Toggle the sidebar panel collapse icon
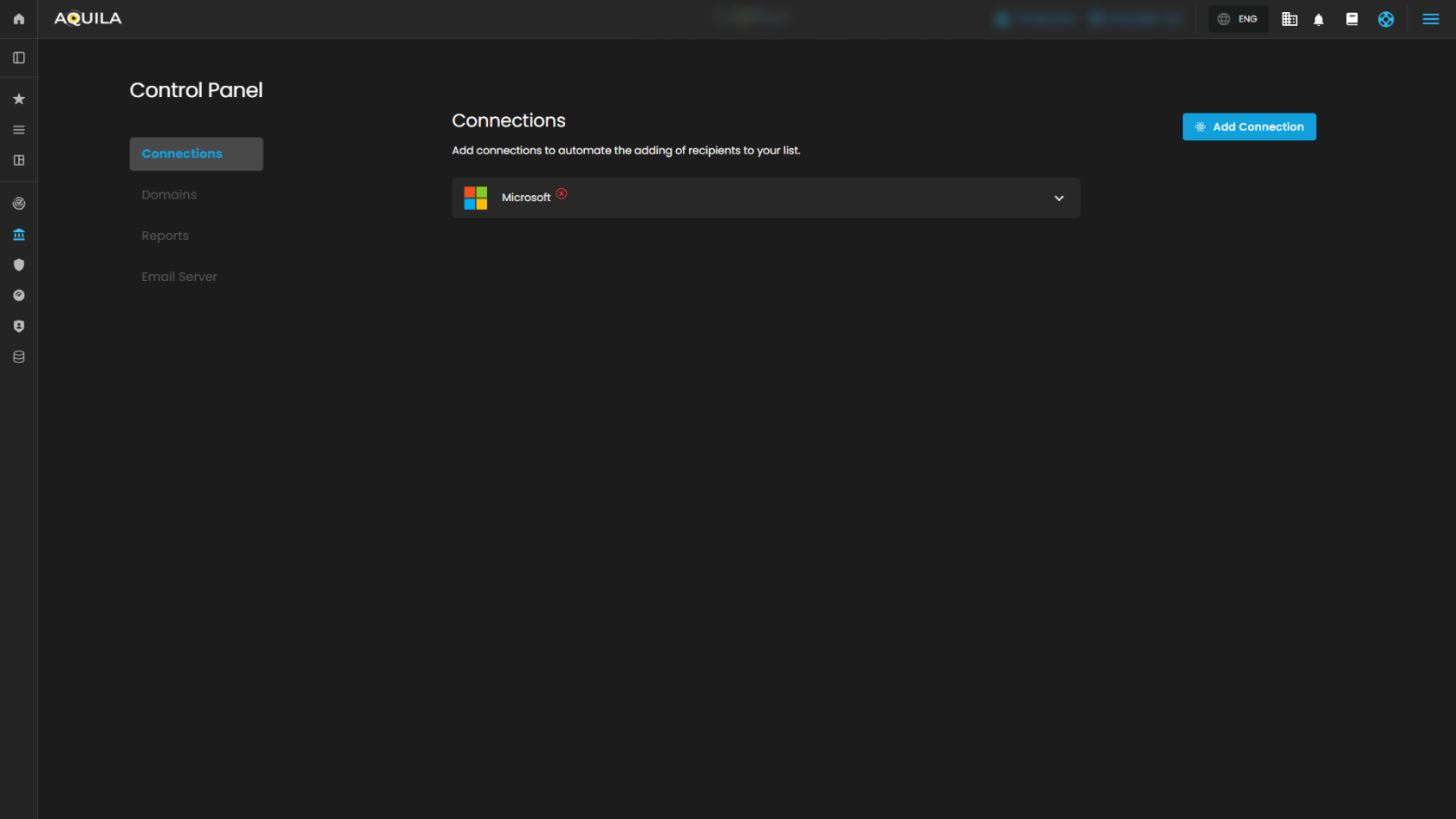Image resolution: width=1456 pixels, height=819 pixels. [18, 57]
